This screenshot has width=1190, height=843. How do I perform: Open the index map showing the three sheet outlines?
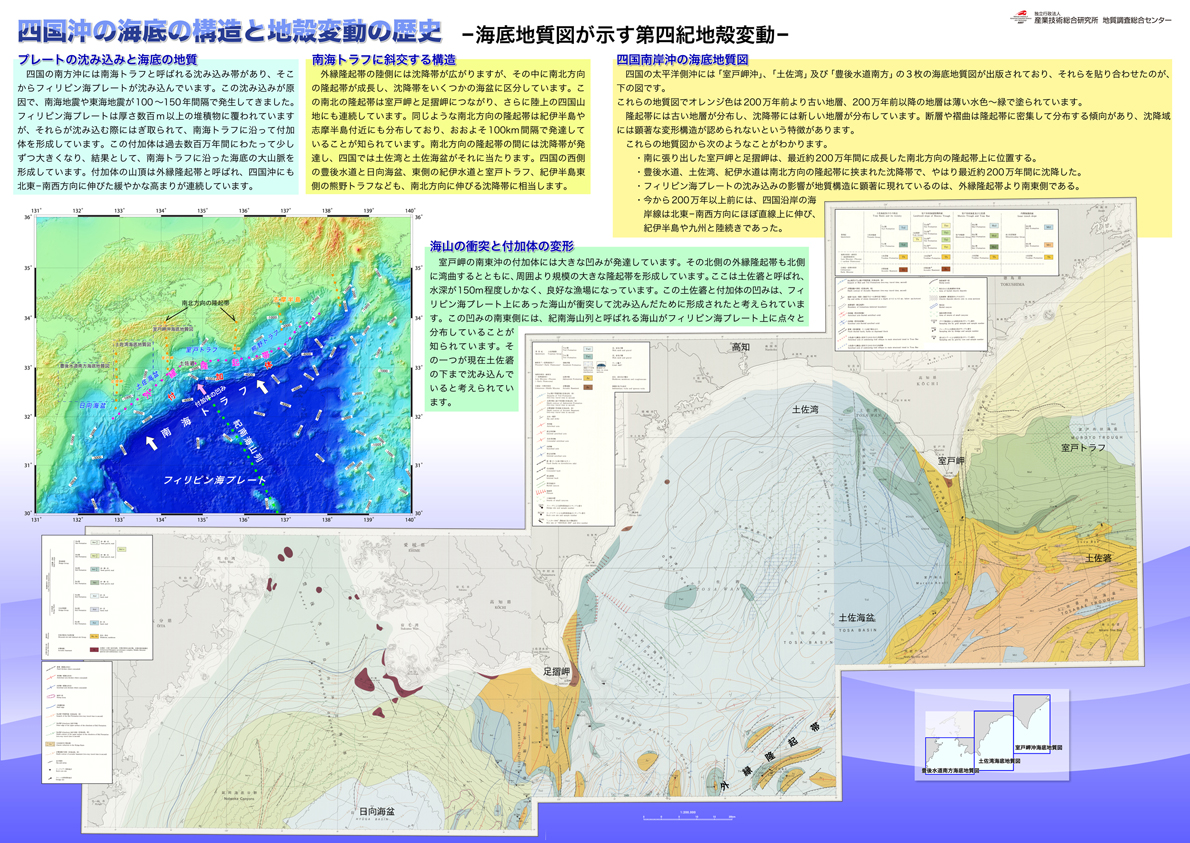(992, 734)
